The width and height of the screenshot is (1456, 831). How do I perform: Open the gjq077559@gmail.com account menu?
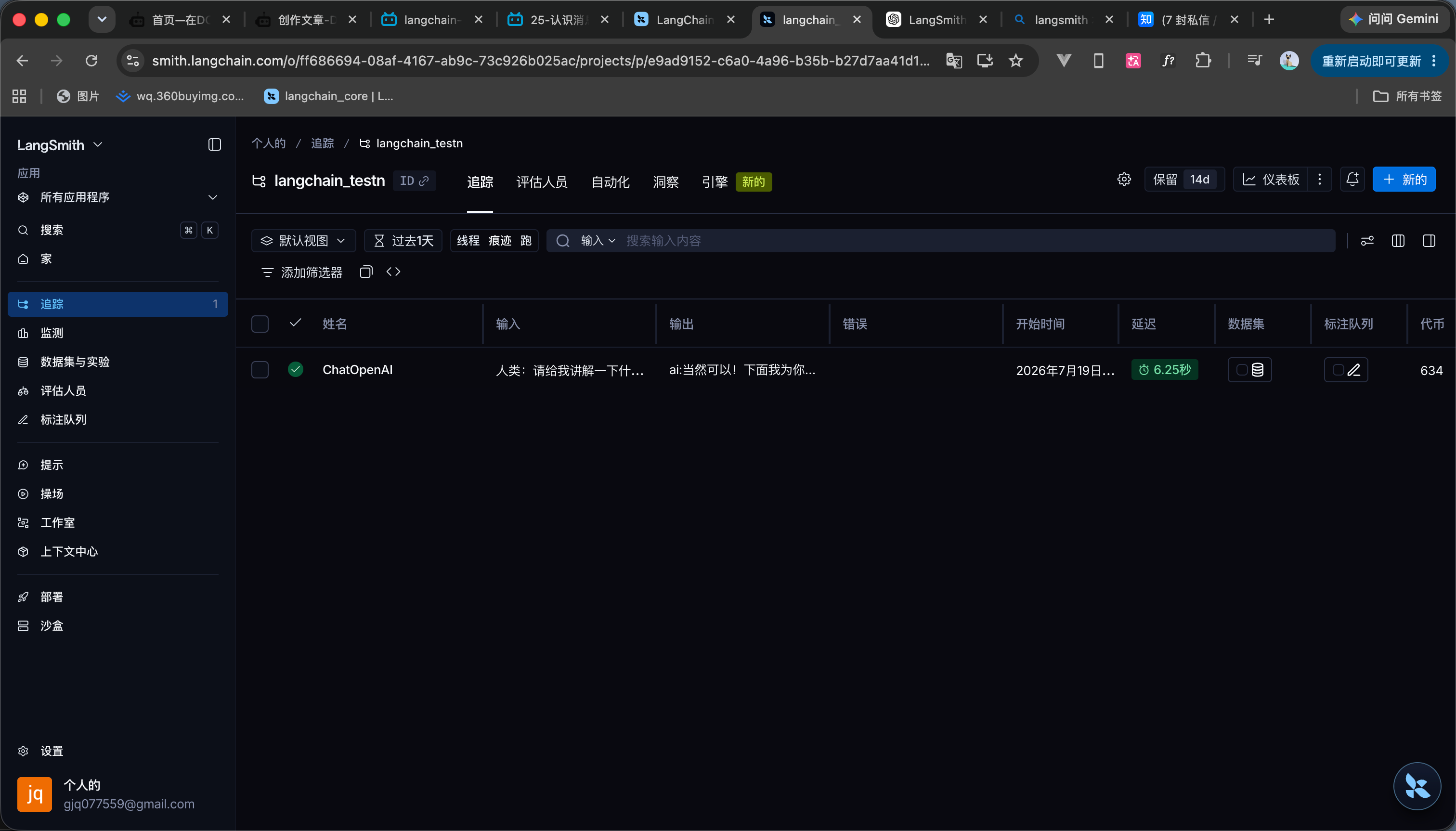[117, 794]
